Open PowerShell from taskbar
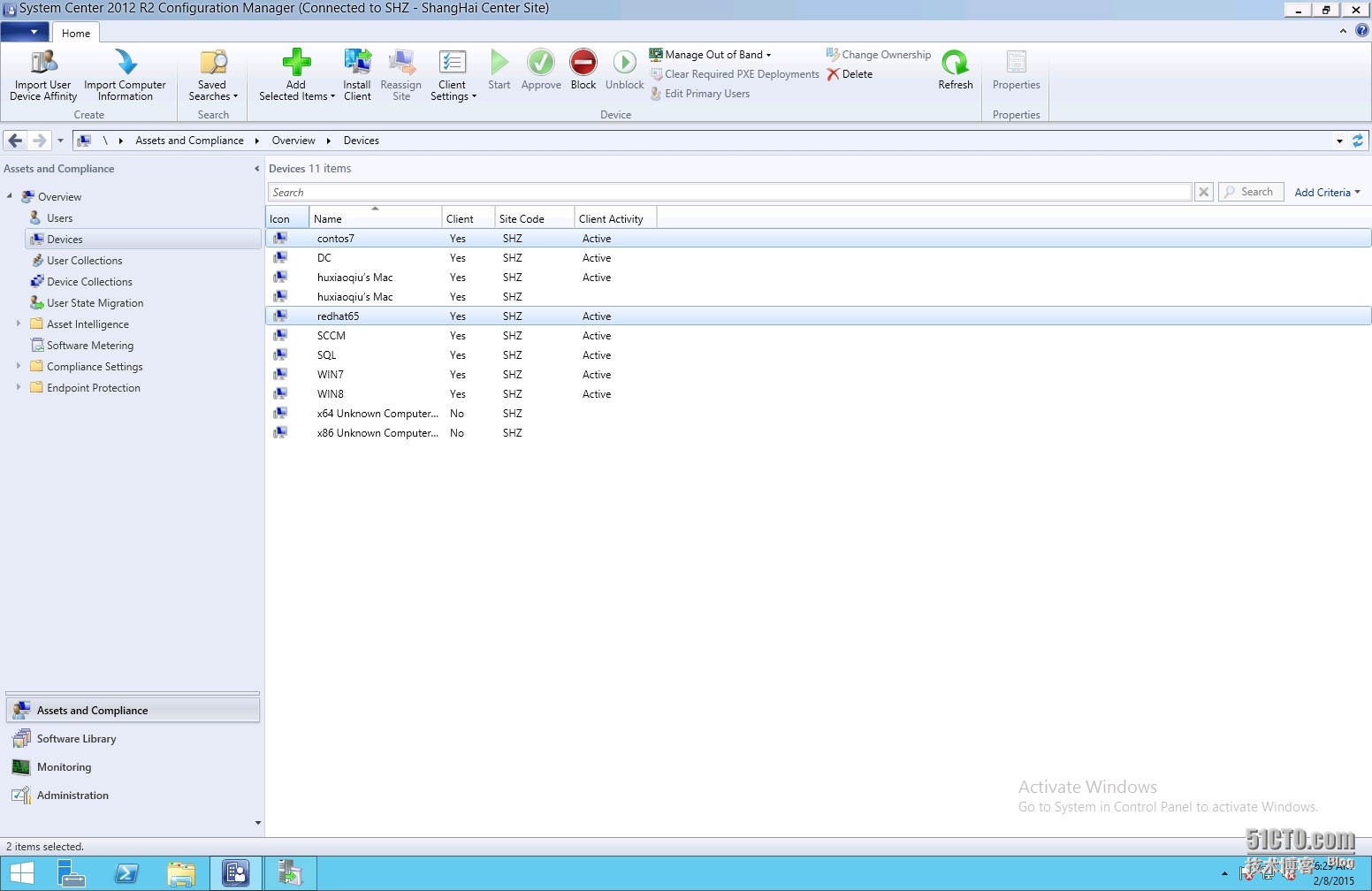Viewport: 1372px width, 891px height. click(x=126, y=873)
